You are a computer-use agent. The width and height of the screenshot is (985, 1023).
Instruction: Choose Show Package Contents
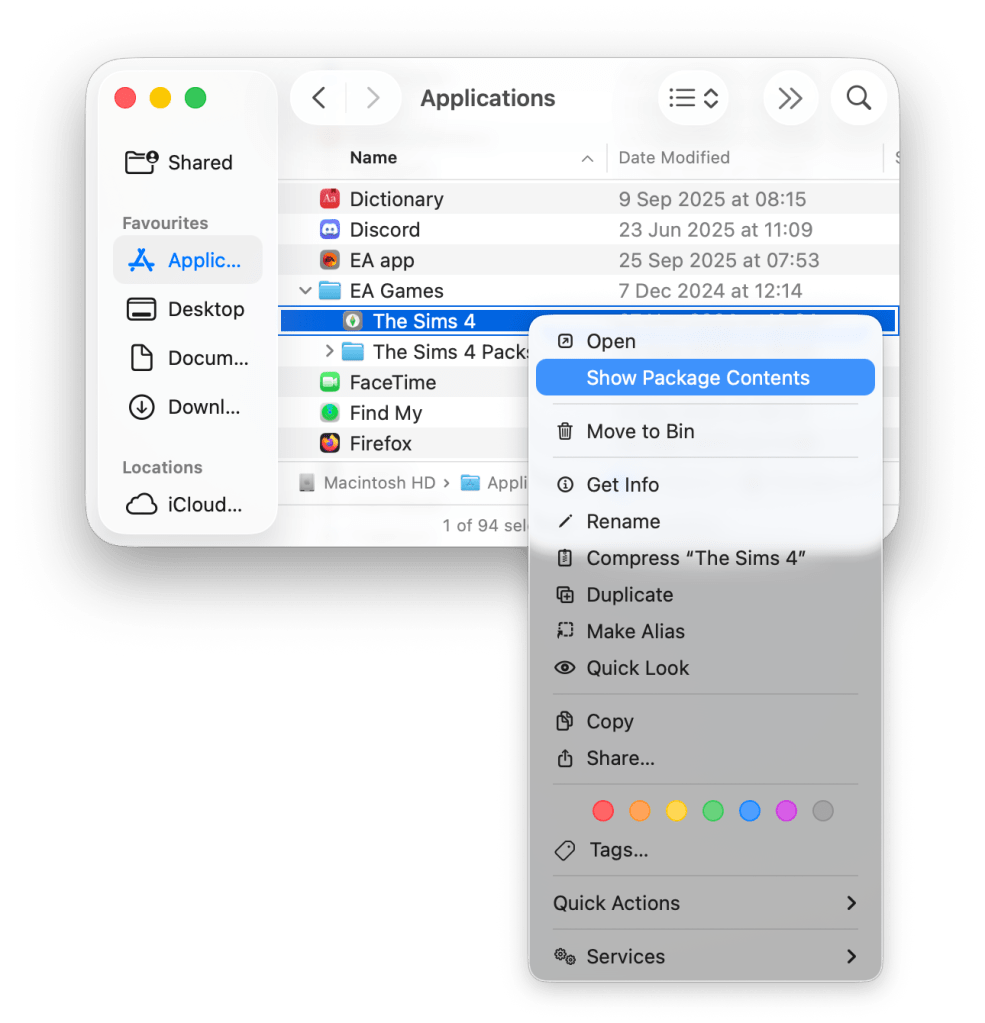[698, 378]
